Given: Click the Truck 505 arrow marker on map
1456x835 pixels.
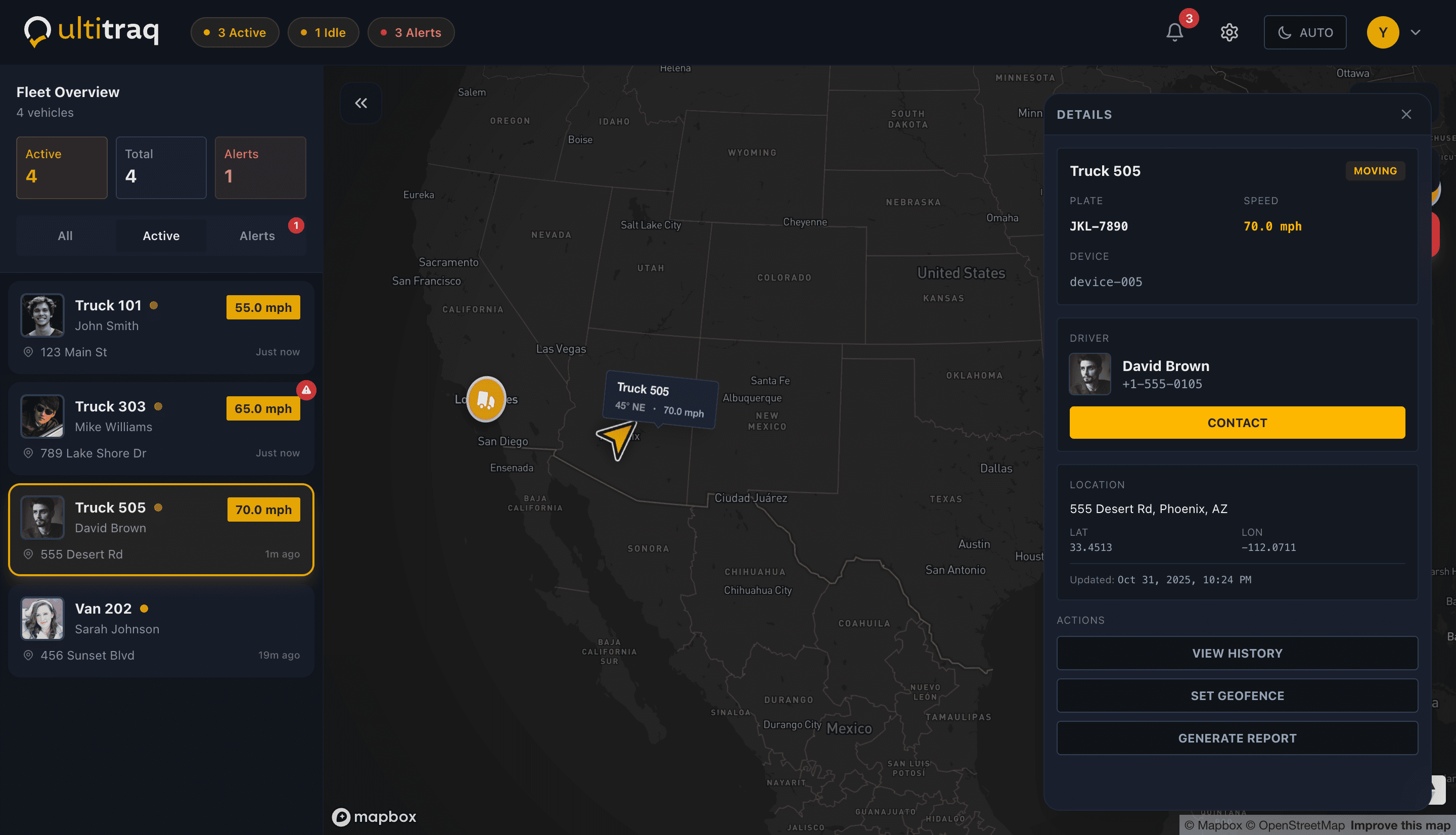Looking at the screenshot, I should [618, 440].
